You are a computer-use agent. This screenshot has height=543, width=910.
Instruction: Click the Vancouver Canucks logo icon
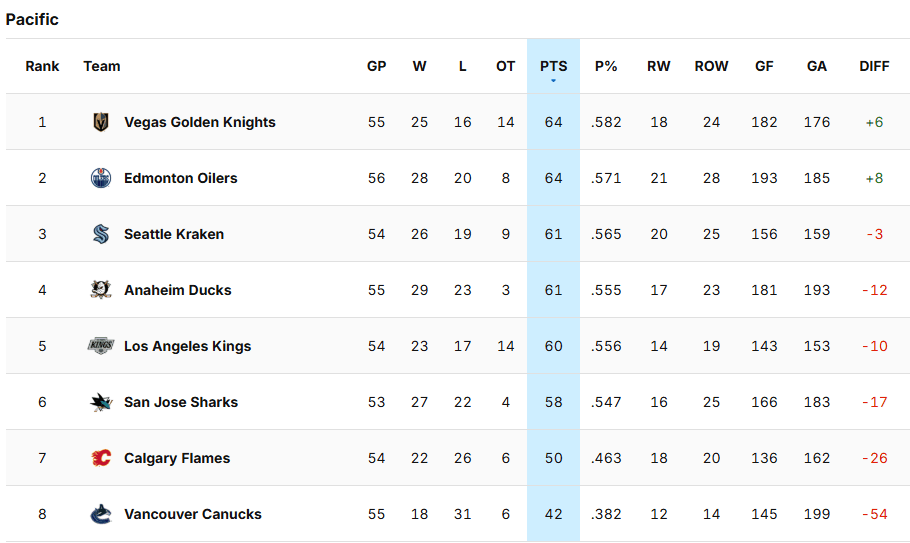(x=100, y=514)
